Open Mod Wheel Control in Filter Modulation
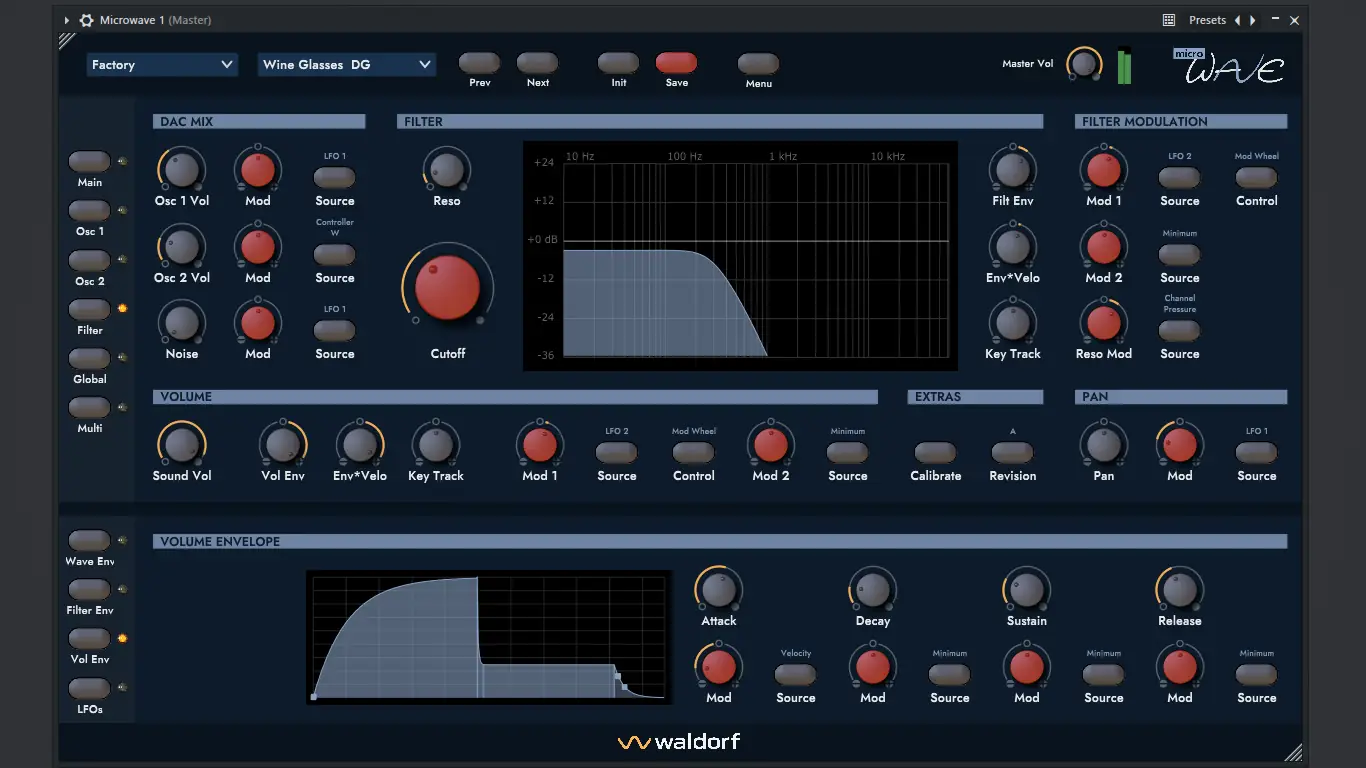 (x=1257, y=178)
